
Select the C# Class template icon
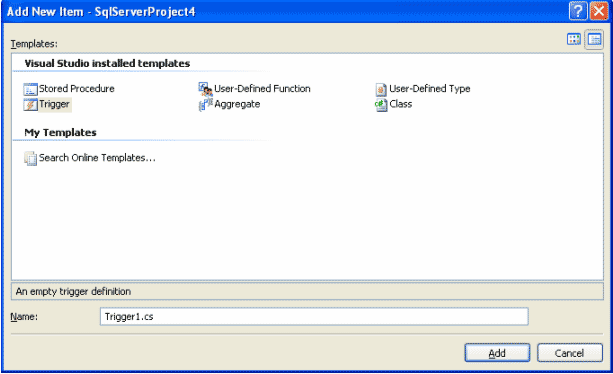pyautogui.click(x=381, y=105)
